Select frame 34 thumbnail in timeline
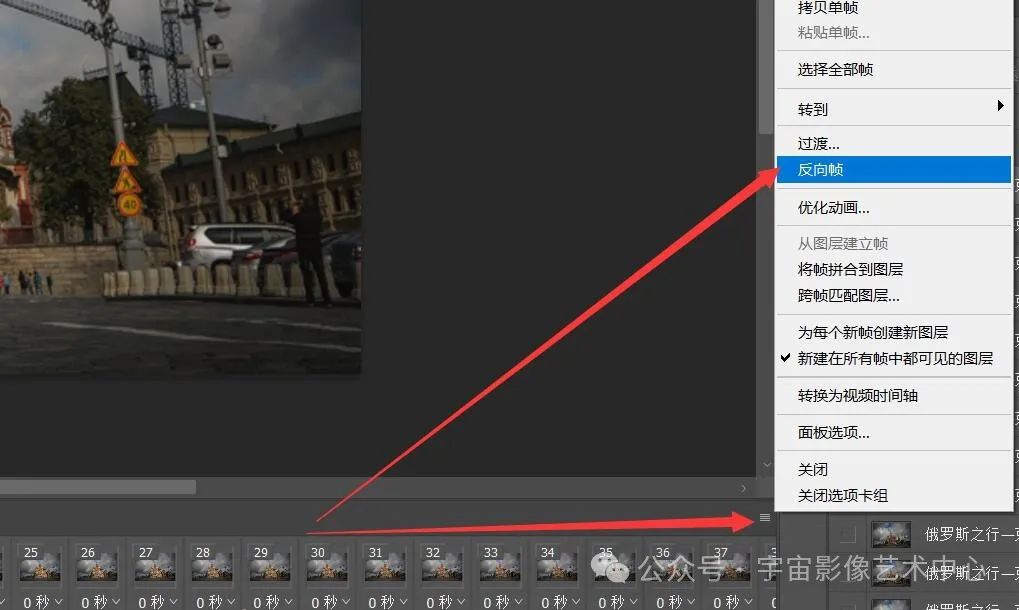The height and width of the screenshot is (610, 1019). pos(556,567)
